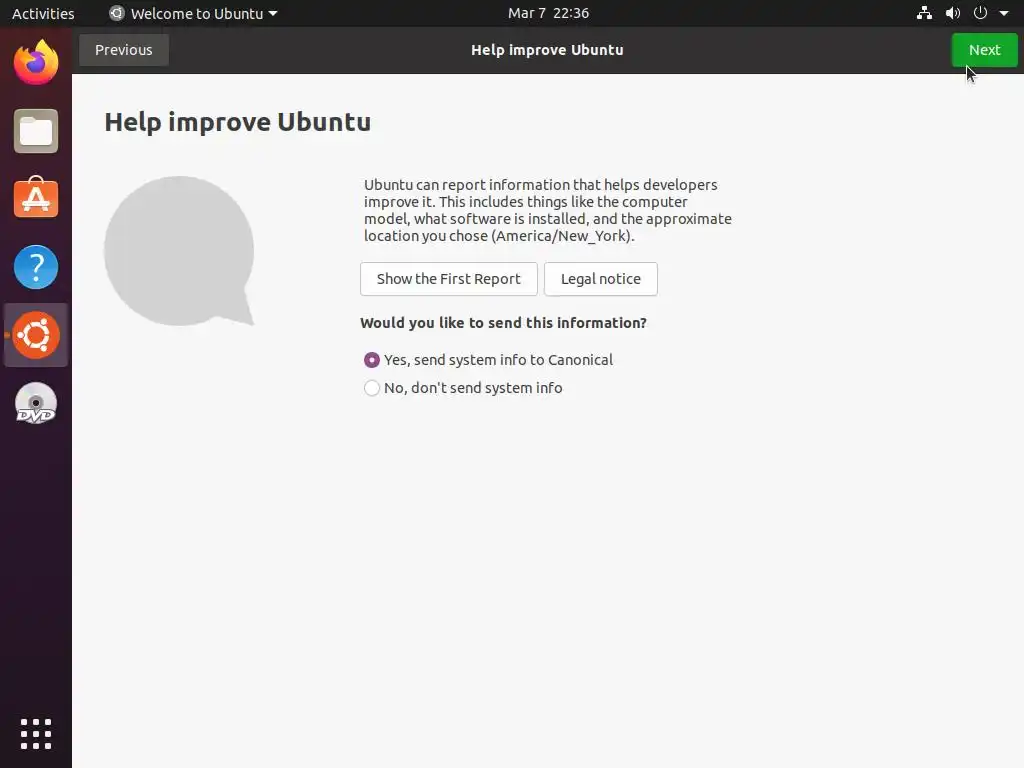Open the Activities overview
Viewport: 1024px width, 768px height.
pyautogui.click(x=43, y=13)
